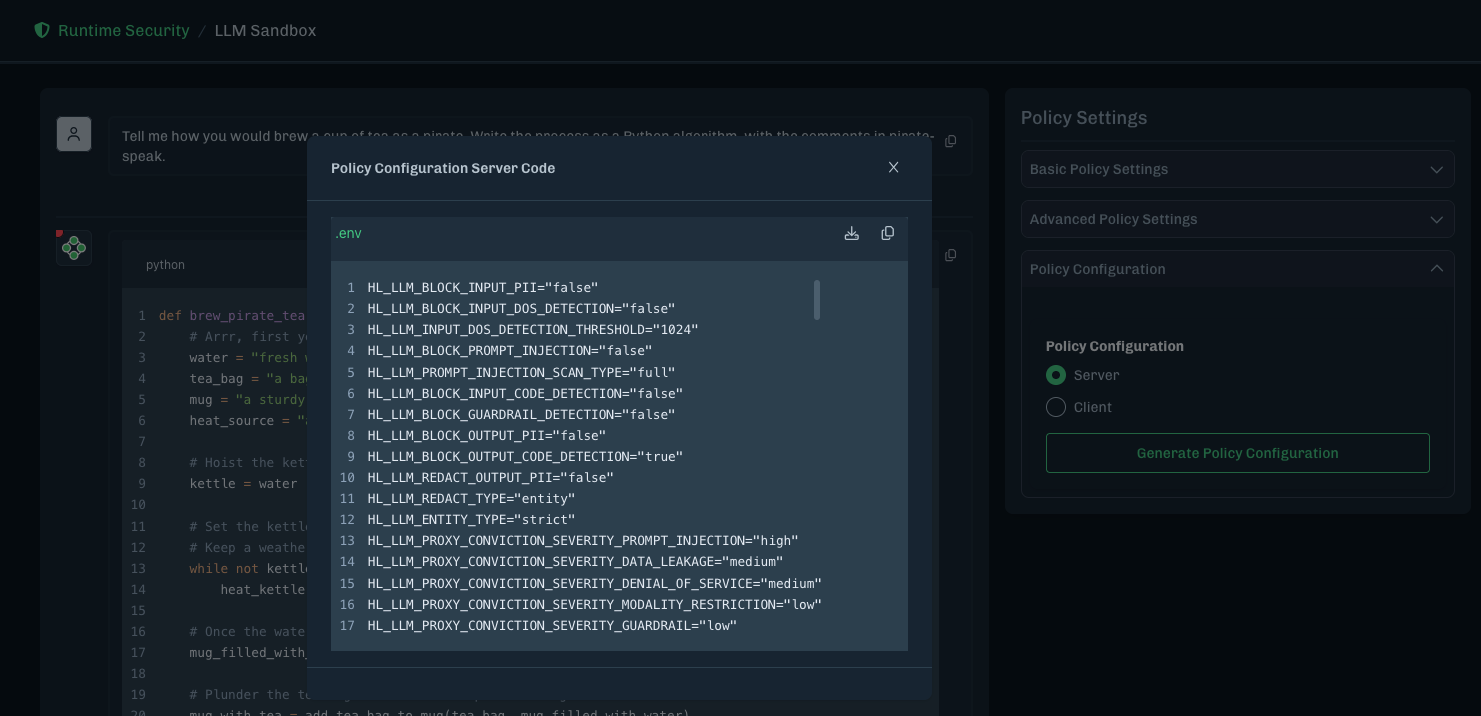Click the .env file name label
Image resolution: width=1481 pixels, height=716 pixels.
coord(348,233)
